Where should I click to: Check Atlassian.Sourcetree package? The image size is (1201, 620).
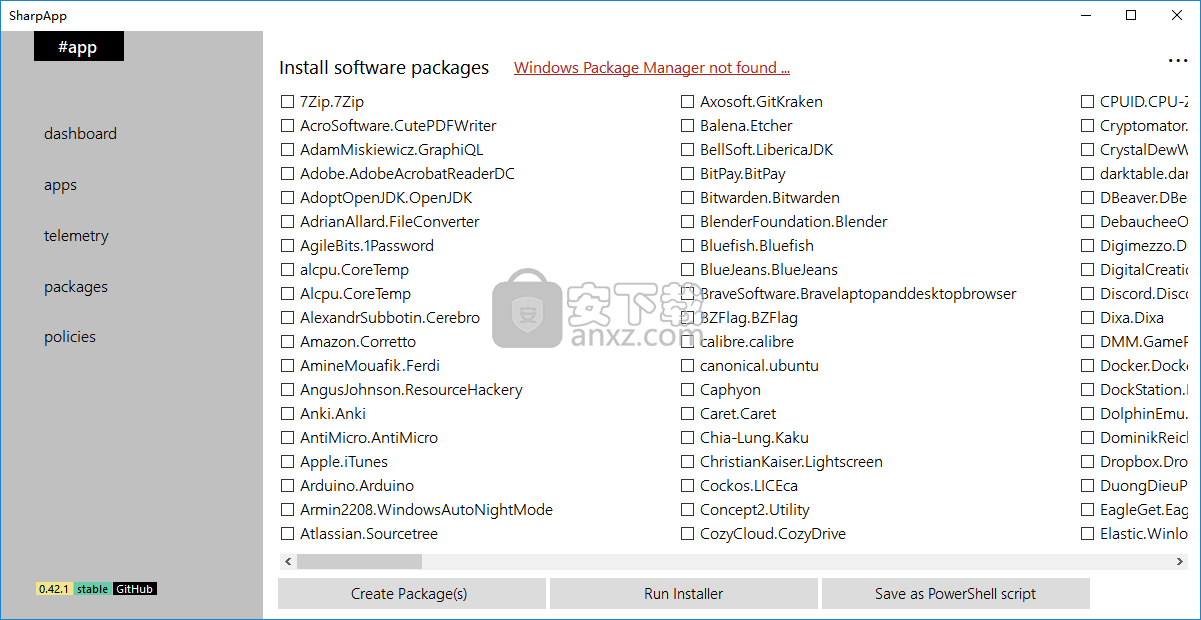tap(288, 534)
